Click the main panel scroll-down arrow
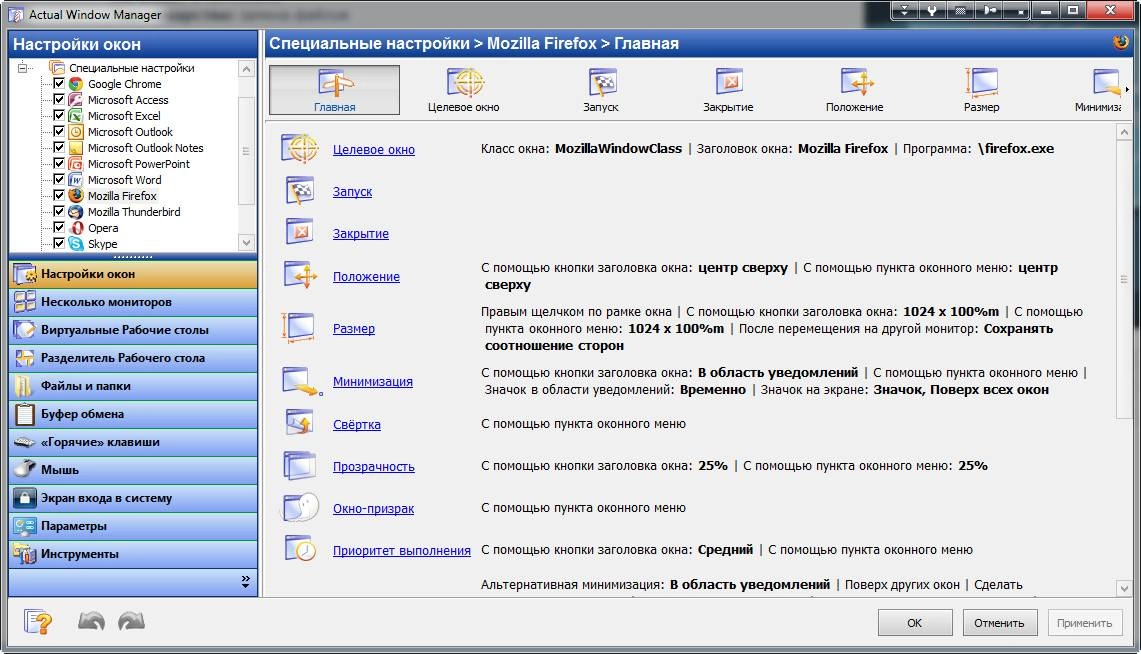Viewport: 1141px width, 654px height. tap(1124, 588)
